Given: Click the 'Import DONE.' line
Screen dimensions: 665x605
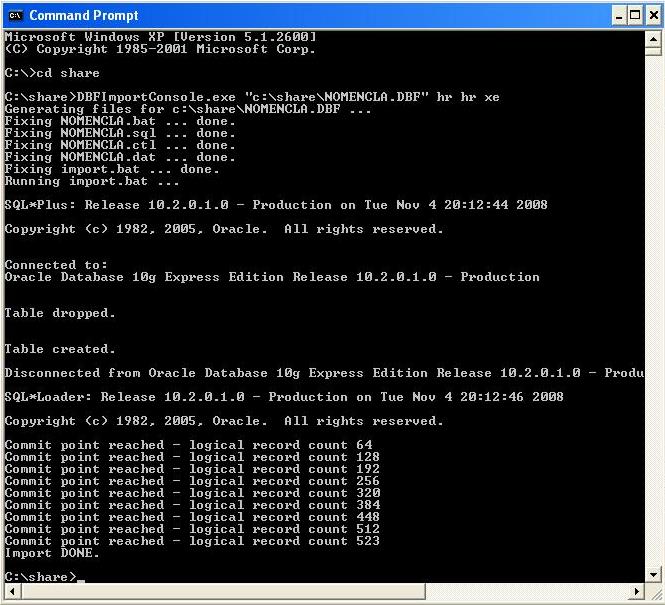Looking at the screenshot, I should 52,553.
